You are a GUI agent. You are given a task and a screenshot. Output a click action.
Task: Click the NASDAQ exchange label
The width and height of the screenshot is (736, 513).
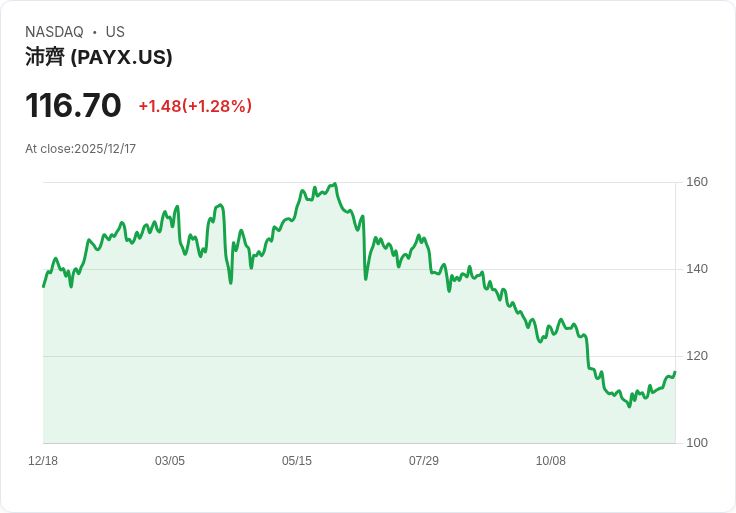(54, 32)
